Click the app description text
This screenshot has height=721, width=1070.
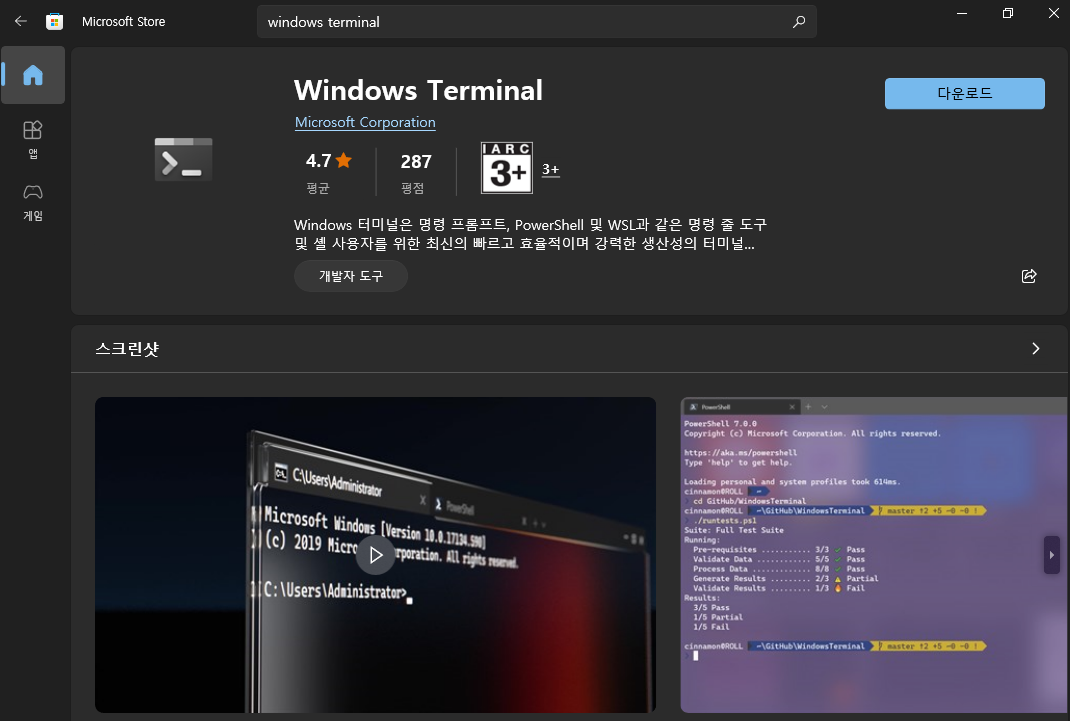[x=530, y=234]
